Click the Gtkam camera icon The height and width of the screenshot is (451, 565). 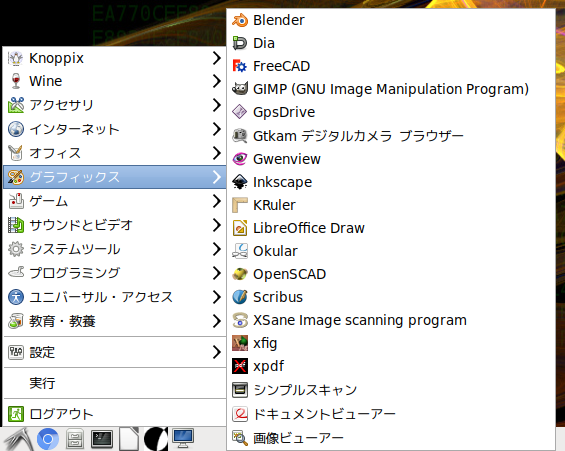click(240, 136)
